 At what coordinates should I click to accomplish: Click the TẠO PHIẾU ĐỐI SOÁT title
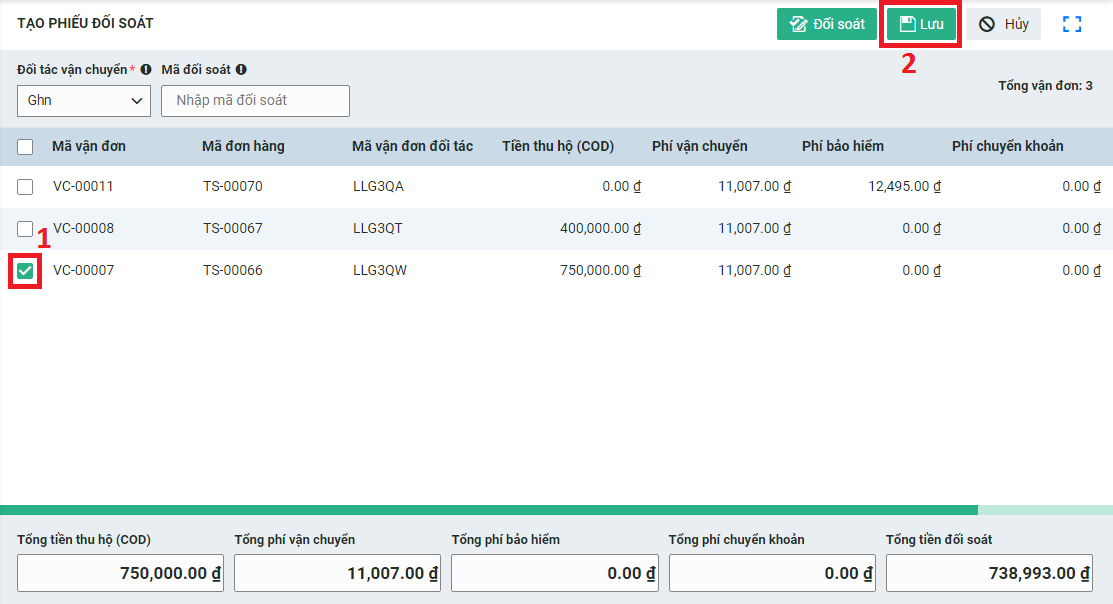(x=85, y=23)
